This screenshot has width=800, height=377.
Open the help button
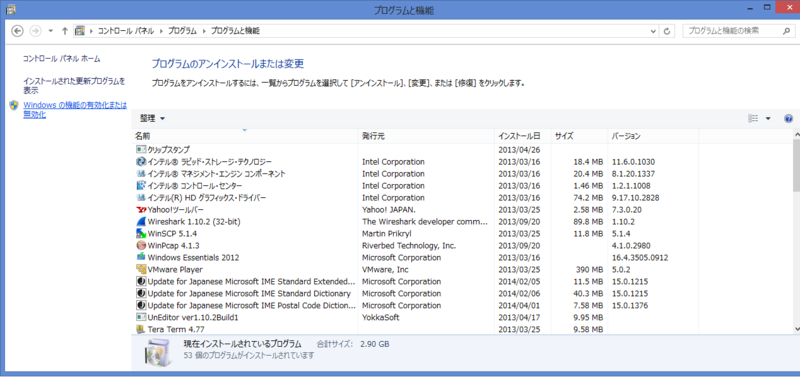788,118
